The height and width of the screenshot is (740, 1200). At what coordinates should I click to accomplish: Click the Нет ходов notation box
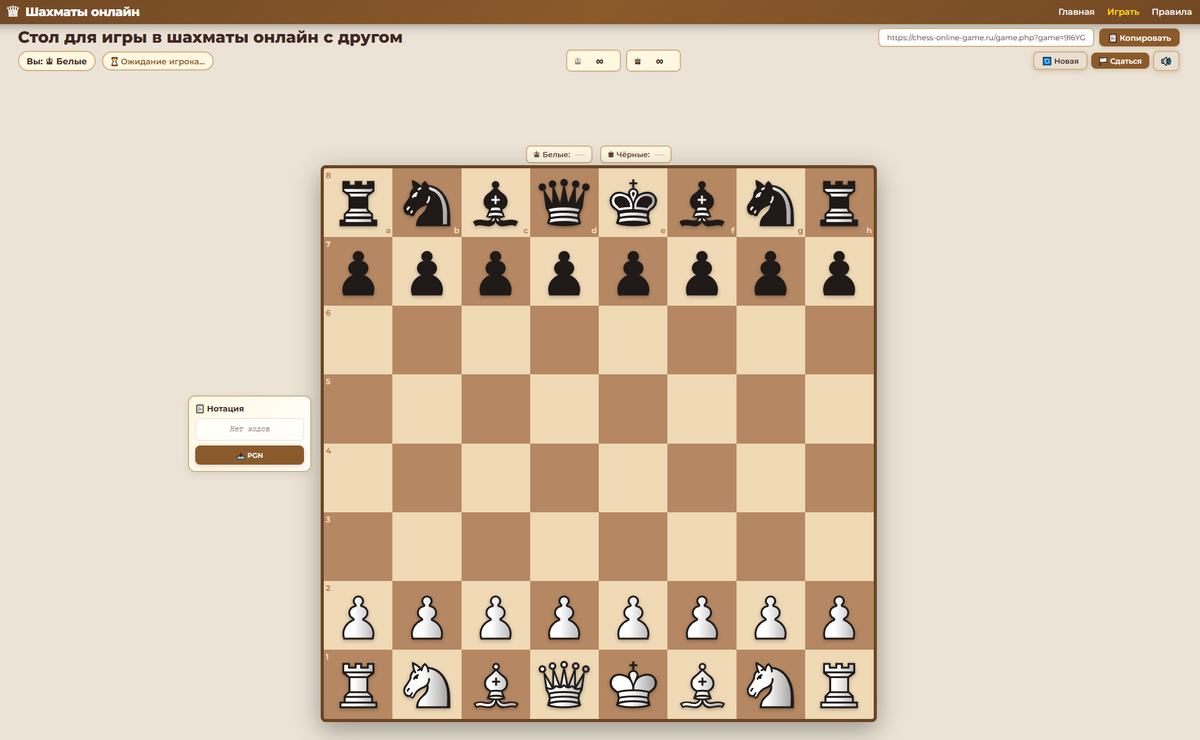click(249, 429)
